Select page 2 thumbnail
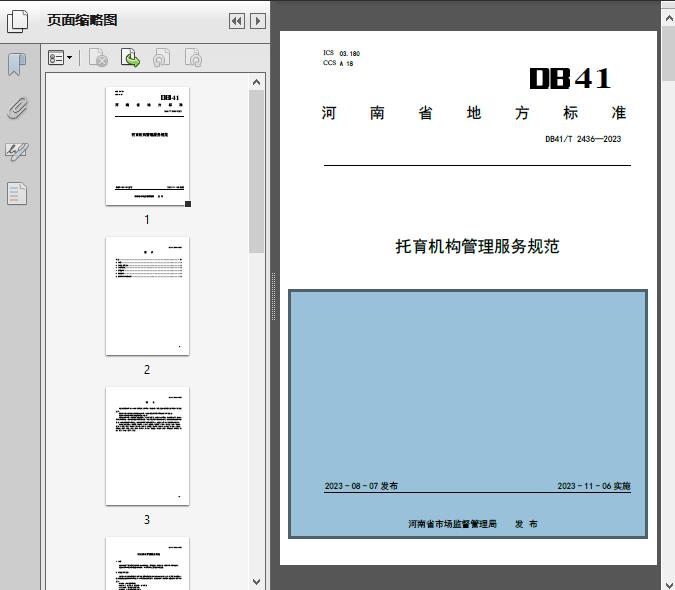Viewport: 675px width, 590px height. pyautogui.click(x=147, y=296)
